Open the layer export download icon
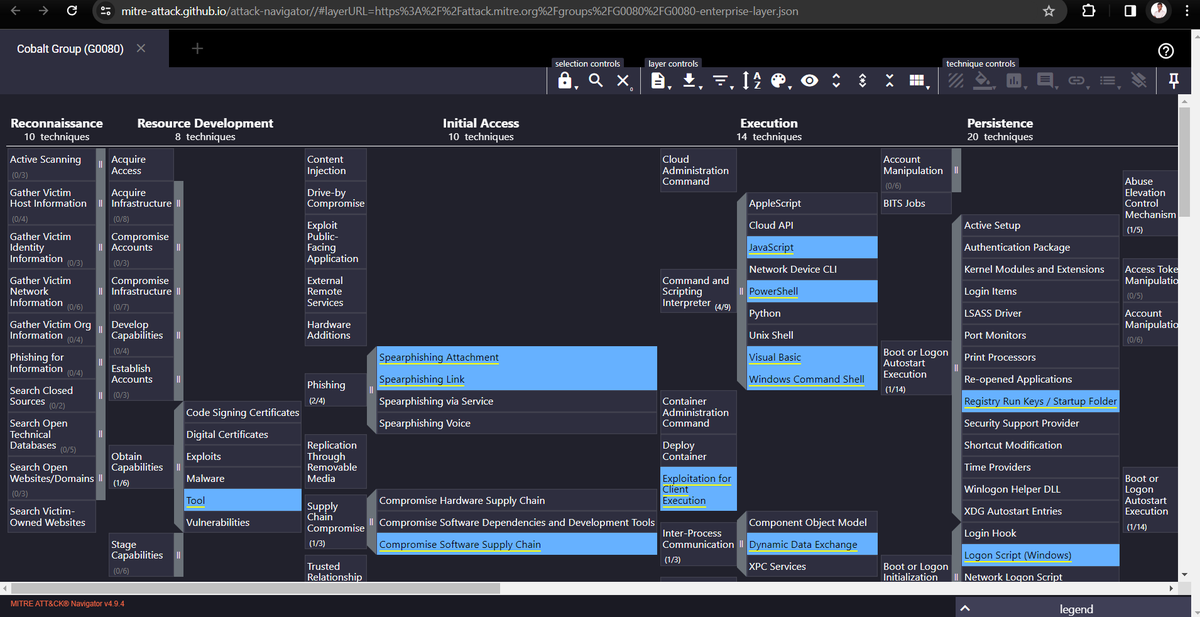Viewport: 1200px width, 617px height. click(x=690, y=81)
